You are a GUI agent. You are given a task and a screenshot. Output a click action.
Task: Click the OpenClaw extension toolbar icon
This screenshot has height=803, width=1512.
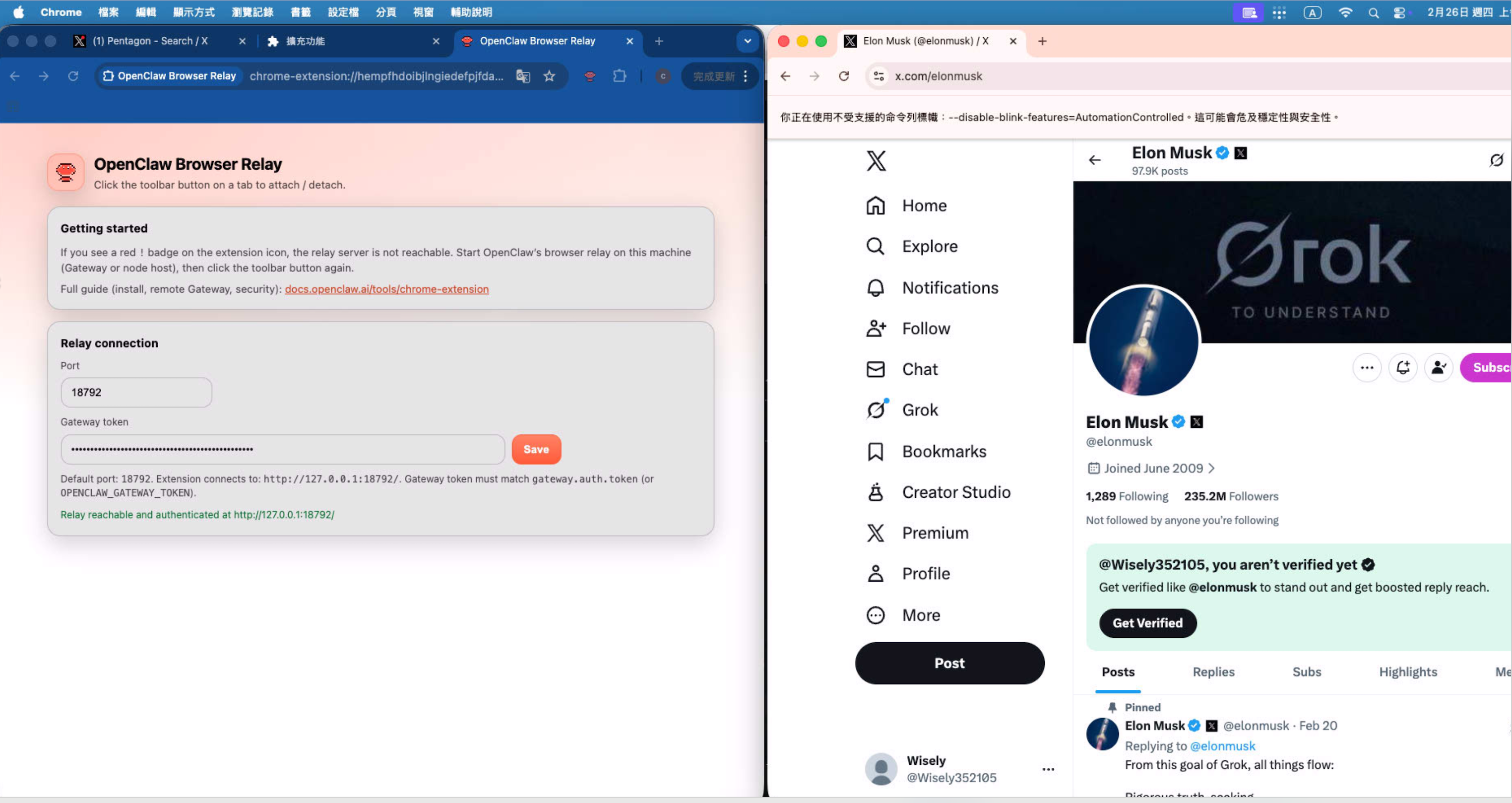click(589, 76)
